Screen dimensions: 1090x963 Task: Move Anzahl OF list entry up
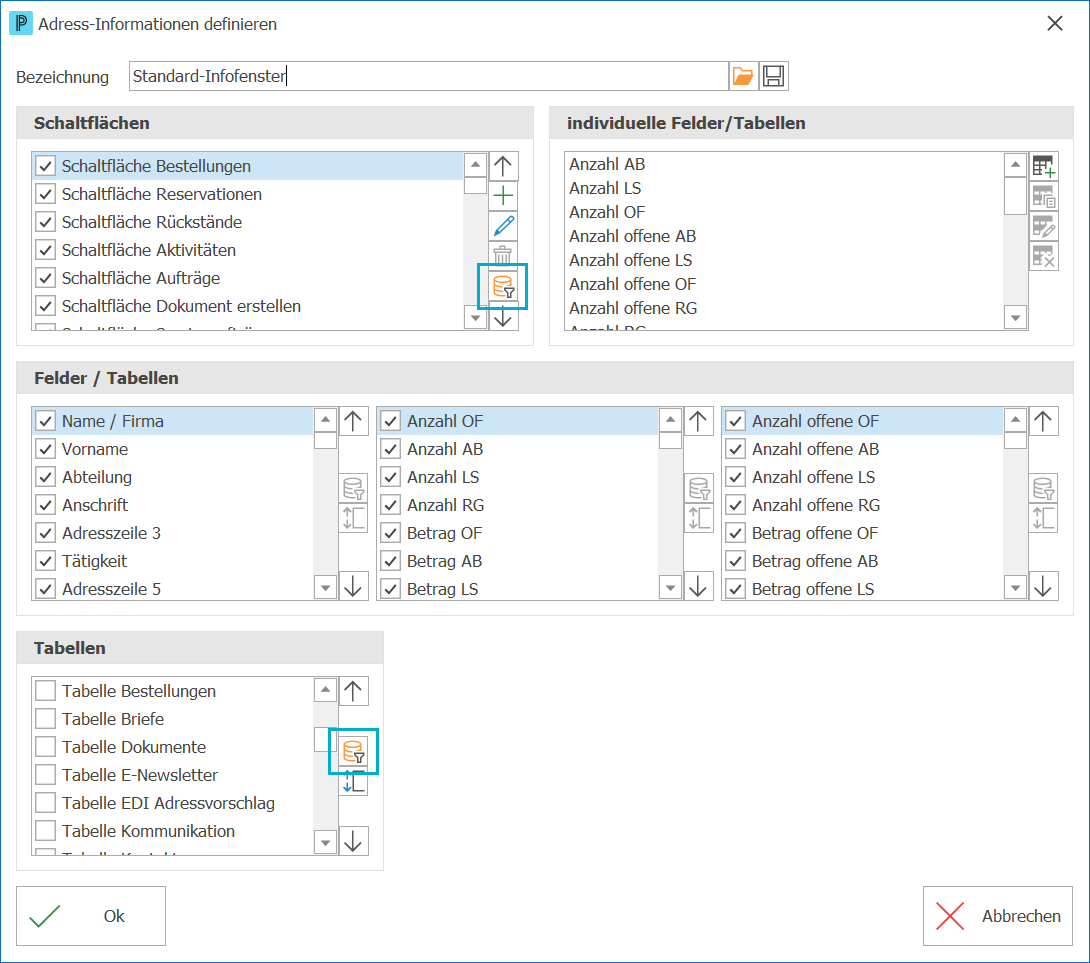pyautogui.click(x=698, y=421)
